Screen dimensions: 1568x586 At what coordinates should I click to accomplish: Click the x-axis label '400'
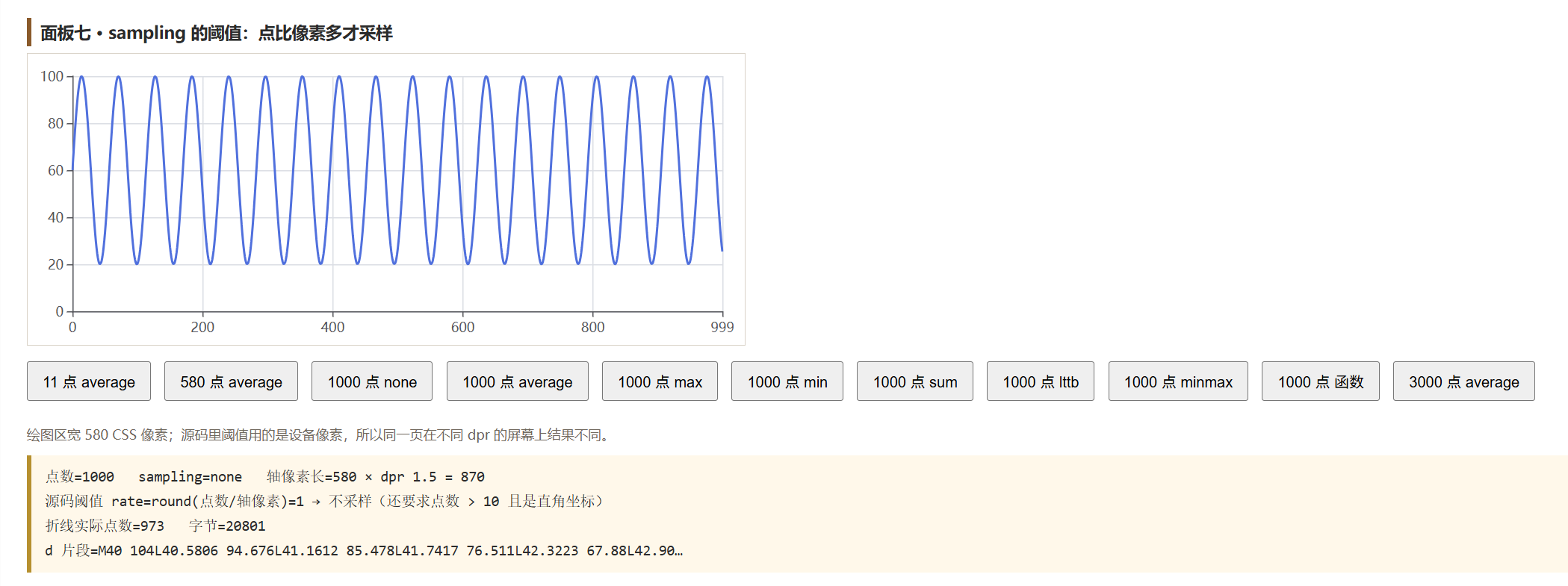[x=332, y=327]
